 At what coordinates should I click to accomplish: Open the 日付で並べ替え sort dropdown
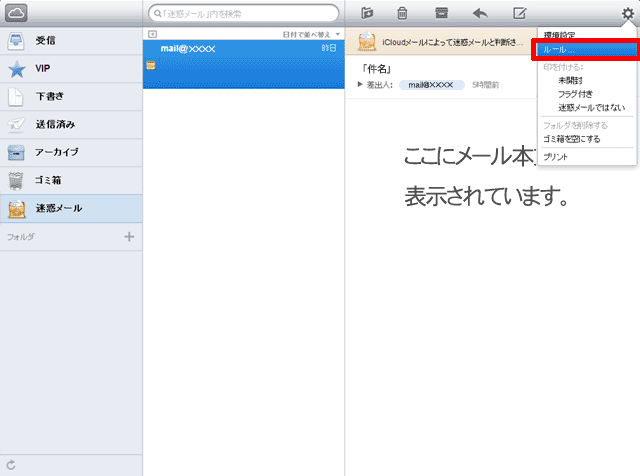pyautogui.click(x=309, y=34)
